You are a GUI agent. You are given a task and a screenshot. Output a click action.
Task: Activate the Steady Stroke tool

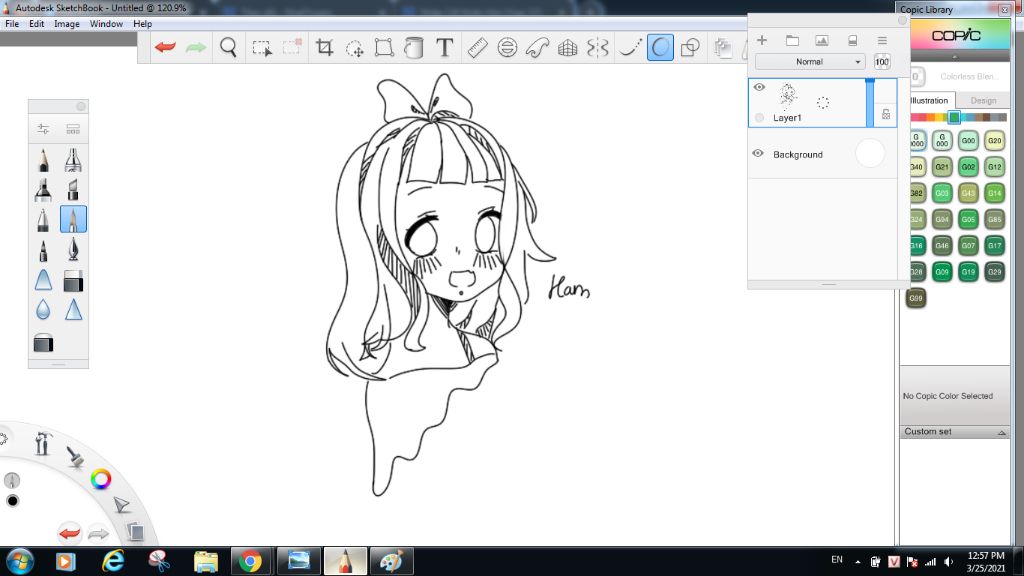630,48
